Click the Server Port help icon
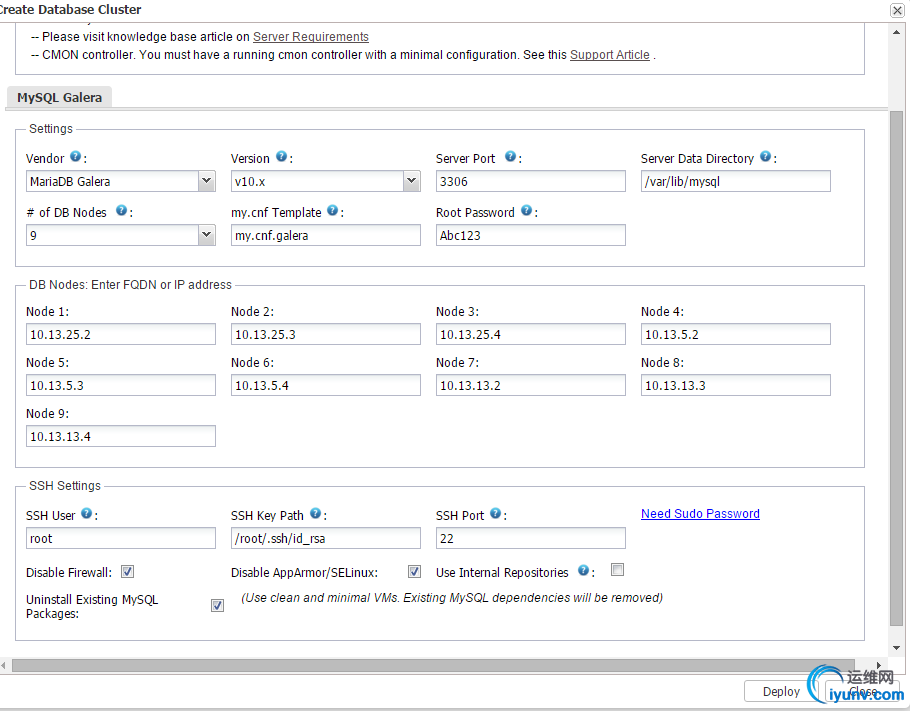910x711 pixels. click(x=510, y=157)
